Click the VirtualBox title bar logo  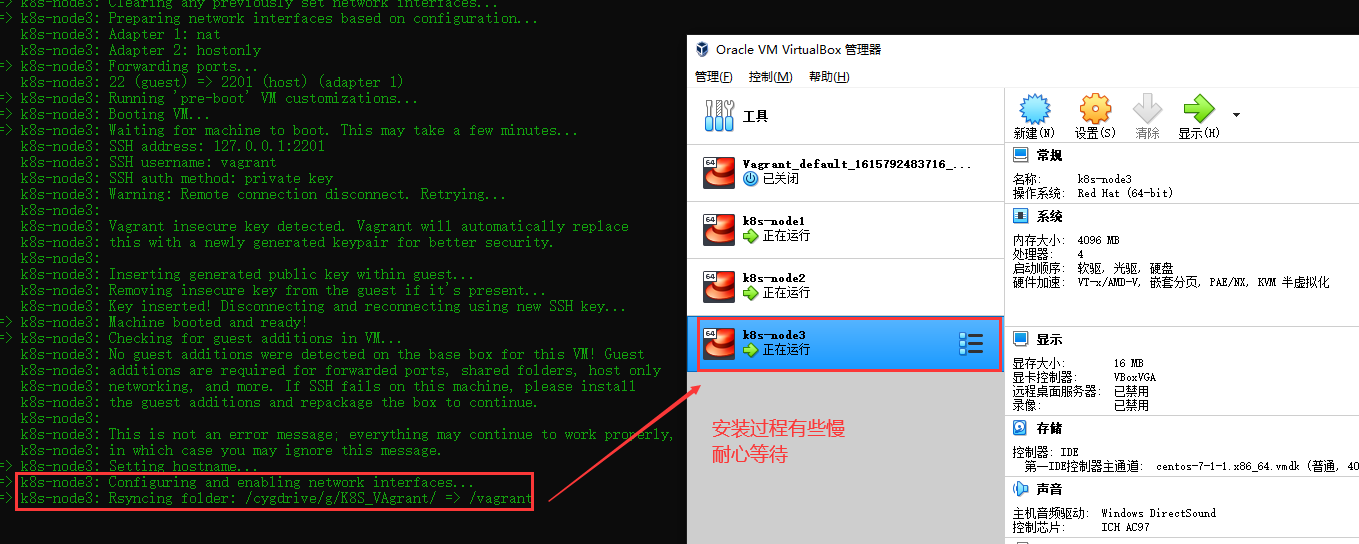click(702, 49)
